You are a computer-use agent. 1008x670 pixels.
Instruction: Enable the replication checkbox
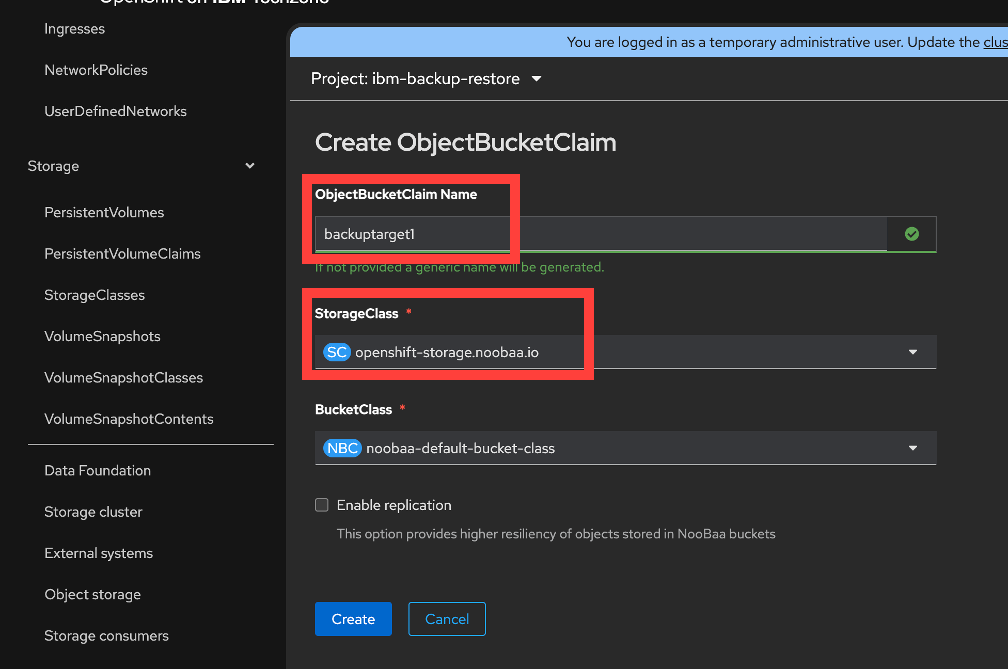[x=322, y=505]
